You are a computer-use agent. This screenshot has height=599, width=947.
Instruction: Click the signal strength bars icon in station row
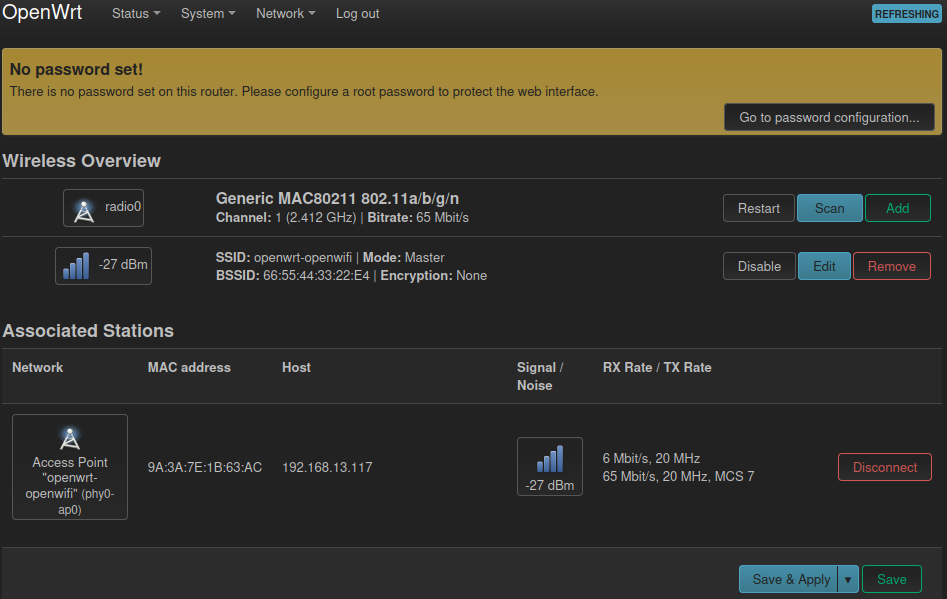click(x=550, y=459)
